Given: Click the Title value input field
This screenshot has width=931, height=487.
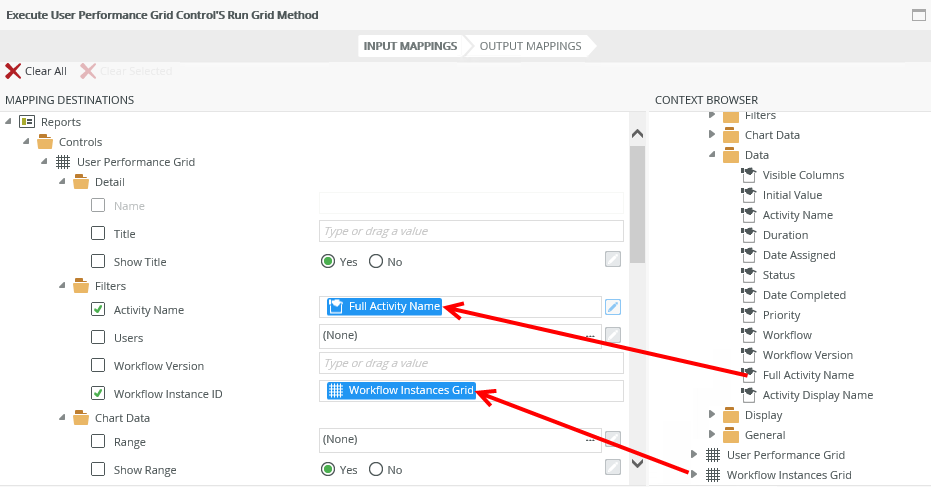Looking at the screenshot, I should click(471, 231).
